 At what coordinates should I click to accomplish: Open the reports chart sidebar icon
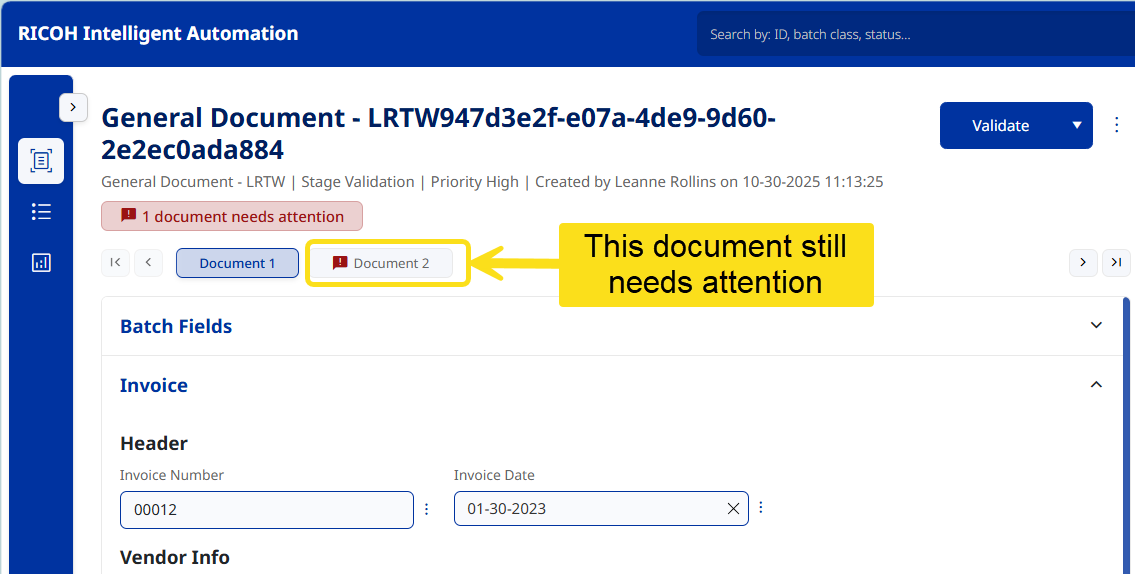point(41,263)
